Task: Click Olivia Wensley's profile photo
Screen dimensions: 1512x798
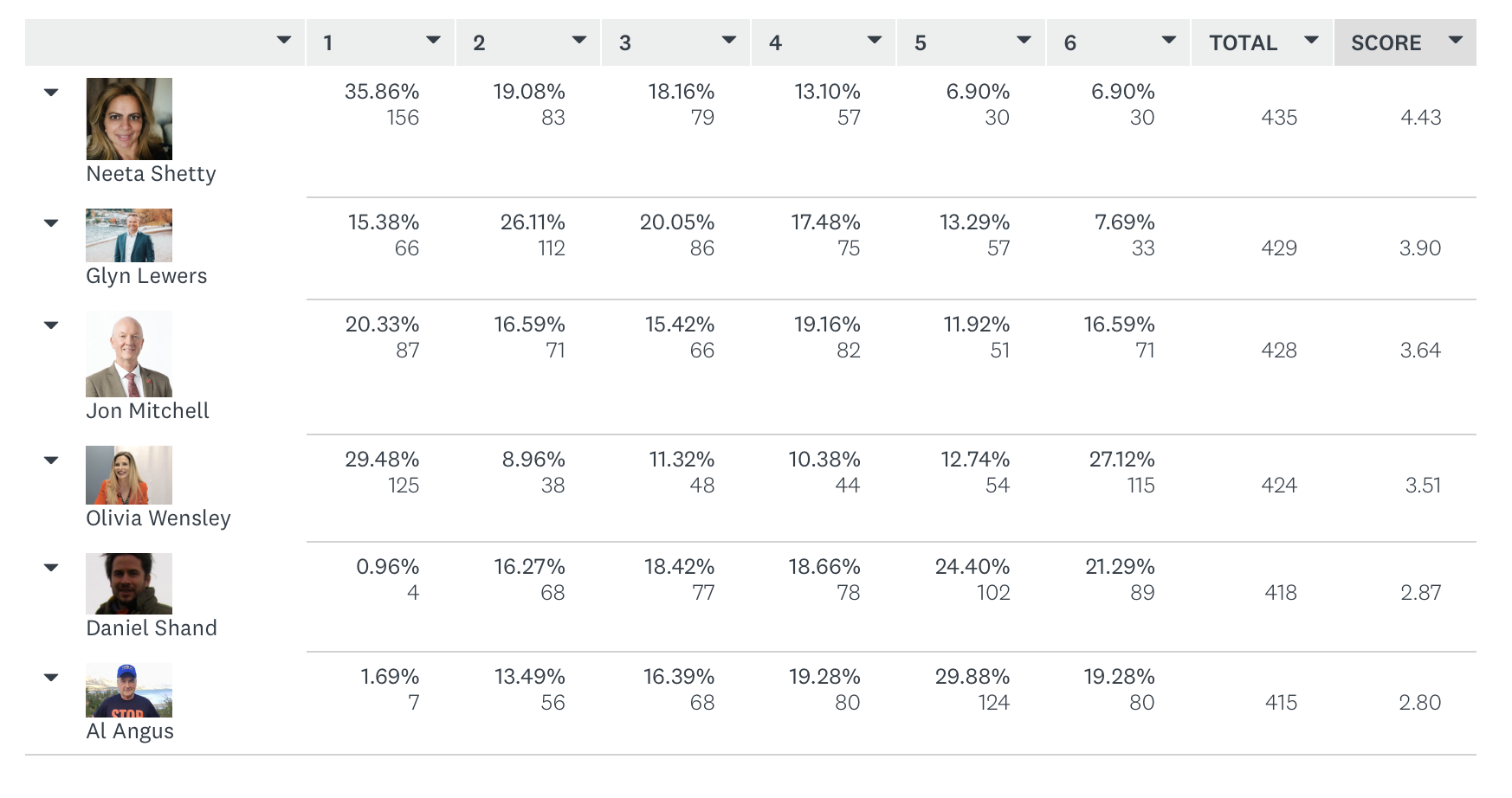Action: pos(129,475)
